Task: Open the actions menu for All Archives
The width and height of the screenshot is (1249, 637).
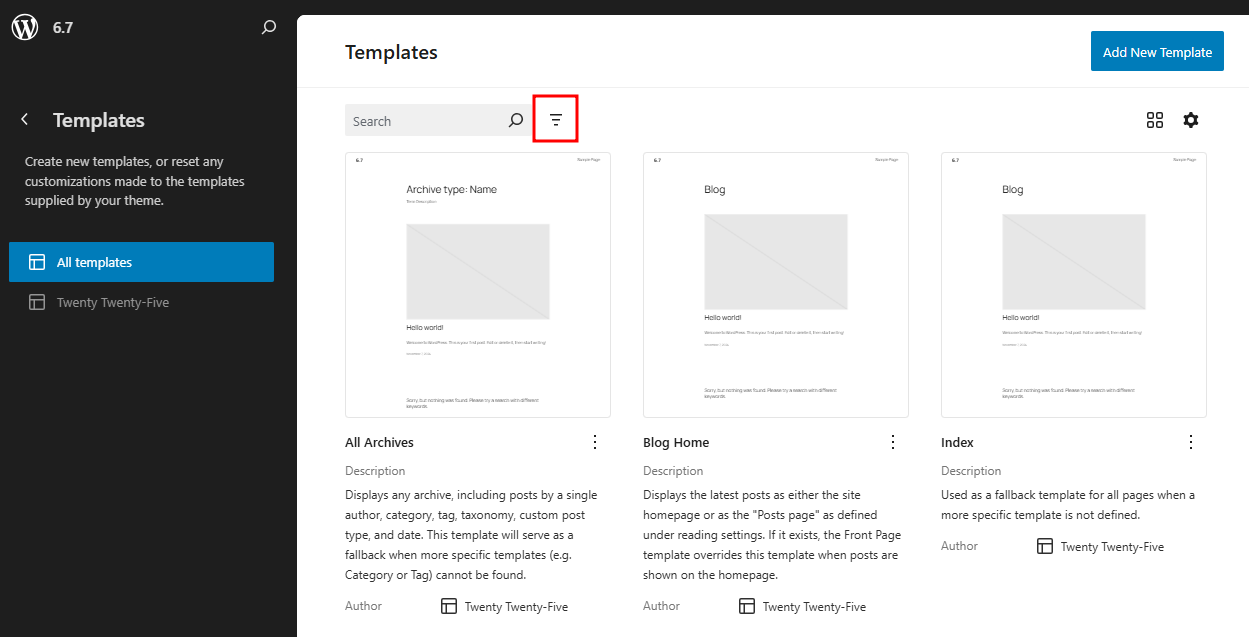Action: (x=595, y=441)
